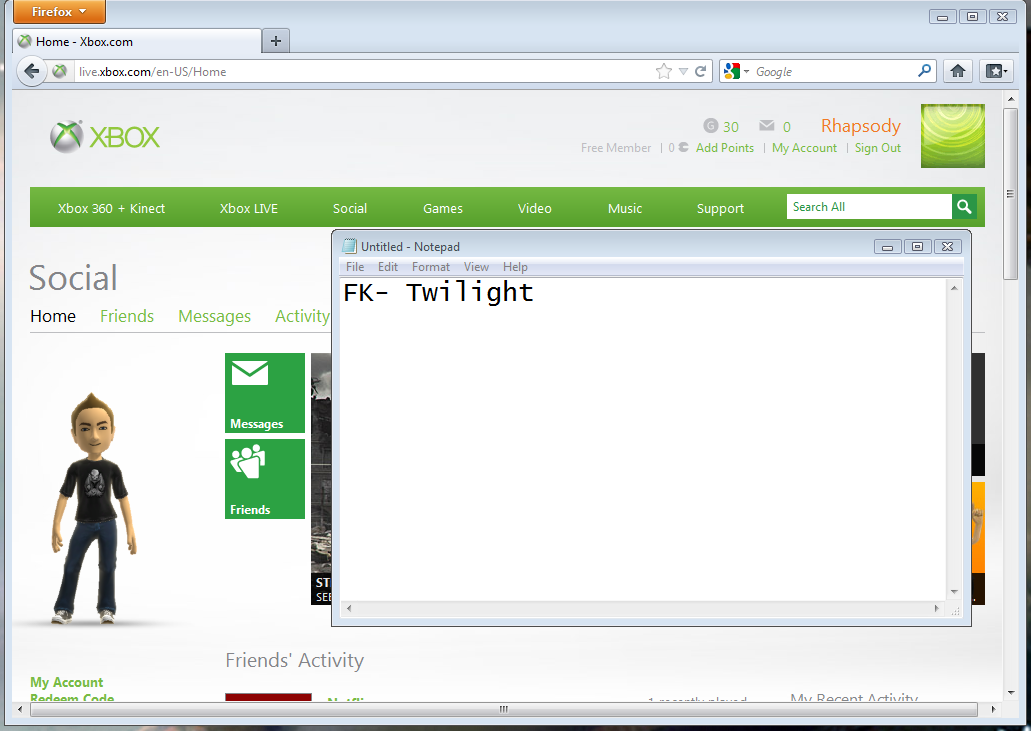This screenshot has height=731, width=1031.
Task: Click the Gamerscore value 30
Action: point(731,126)
